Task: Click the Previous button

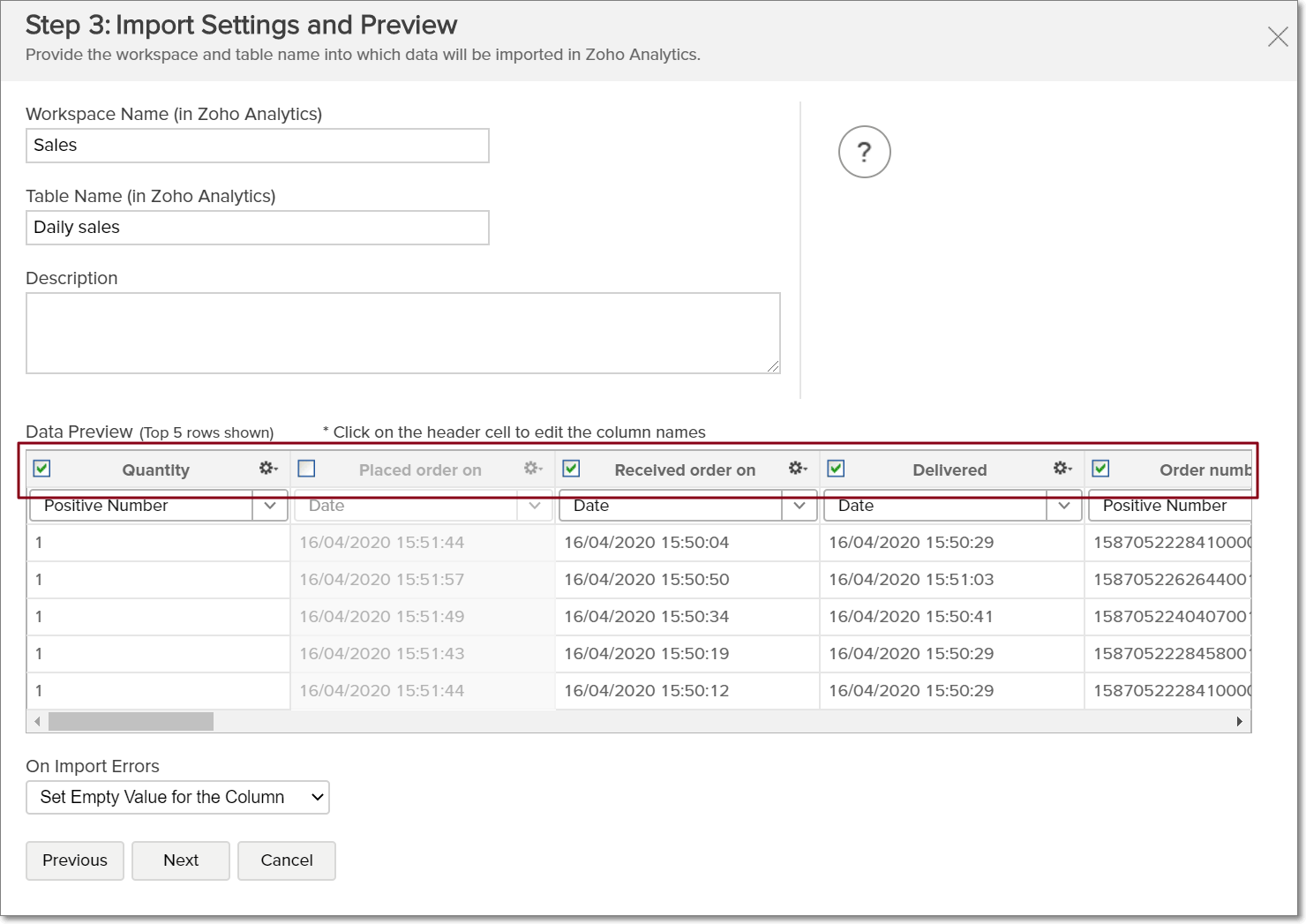Action: [x=74, y=860]
